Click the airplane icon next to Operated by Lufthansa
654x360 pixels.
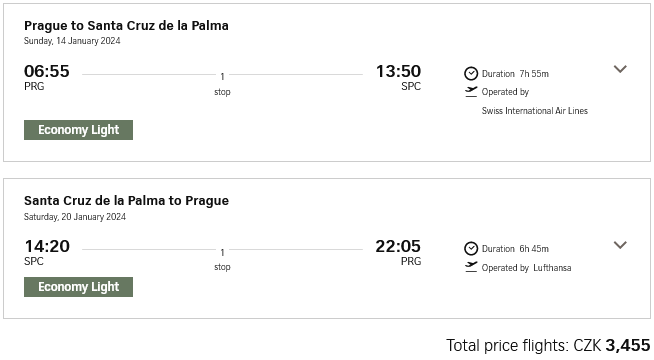[471, 267]
